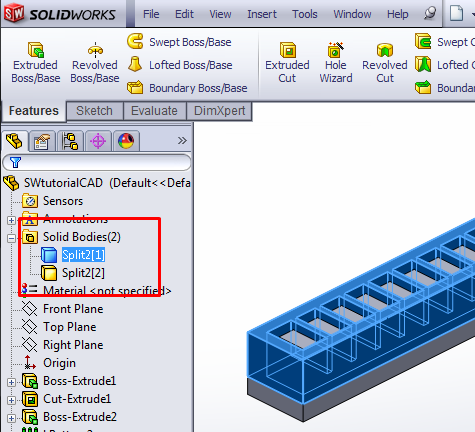Image resolution: width=475 pixels, height=432 pixels.
Task: Click the Solid Bodies folder icon
Action: coord(30,237)
